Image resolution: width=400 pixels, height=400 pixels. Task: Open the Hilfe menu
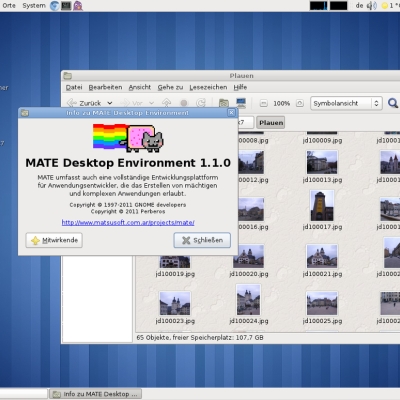click(x=240, y=87)
